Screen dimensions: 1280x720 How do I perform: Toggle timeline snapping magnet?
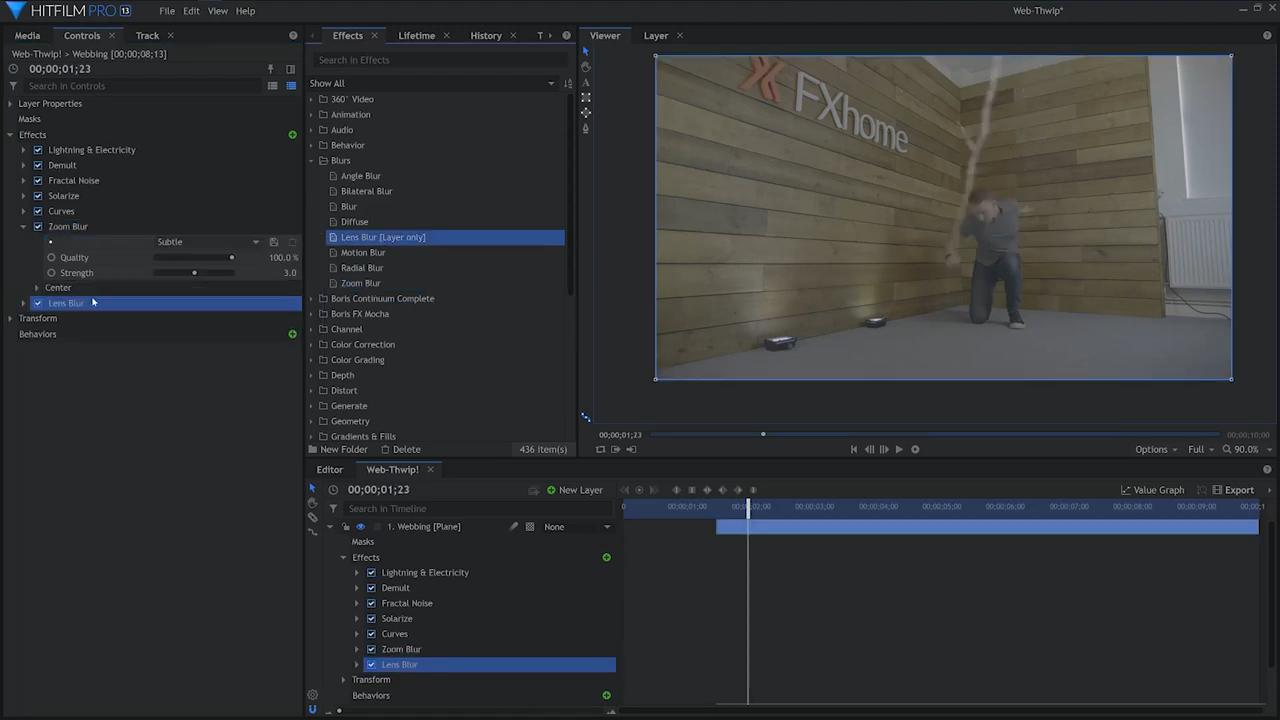click(x=312, y=709)
